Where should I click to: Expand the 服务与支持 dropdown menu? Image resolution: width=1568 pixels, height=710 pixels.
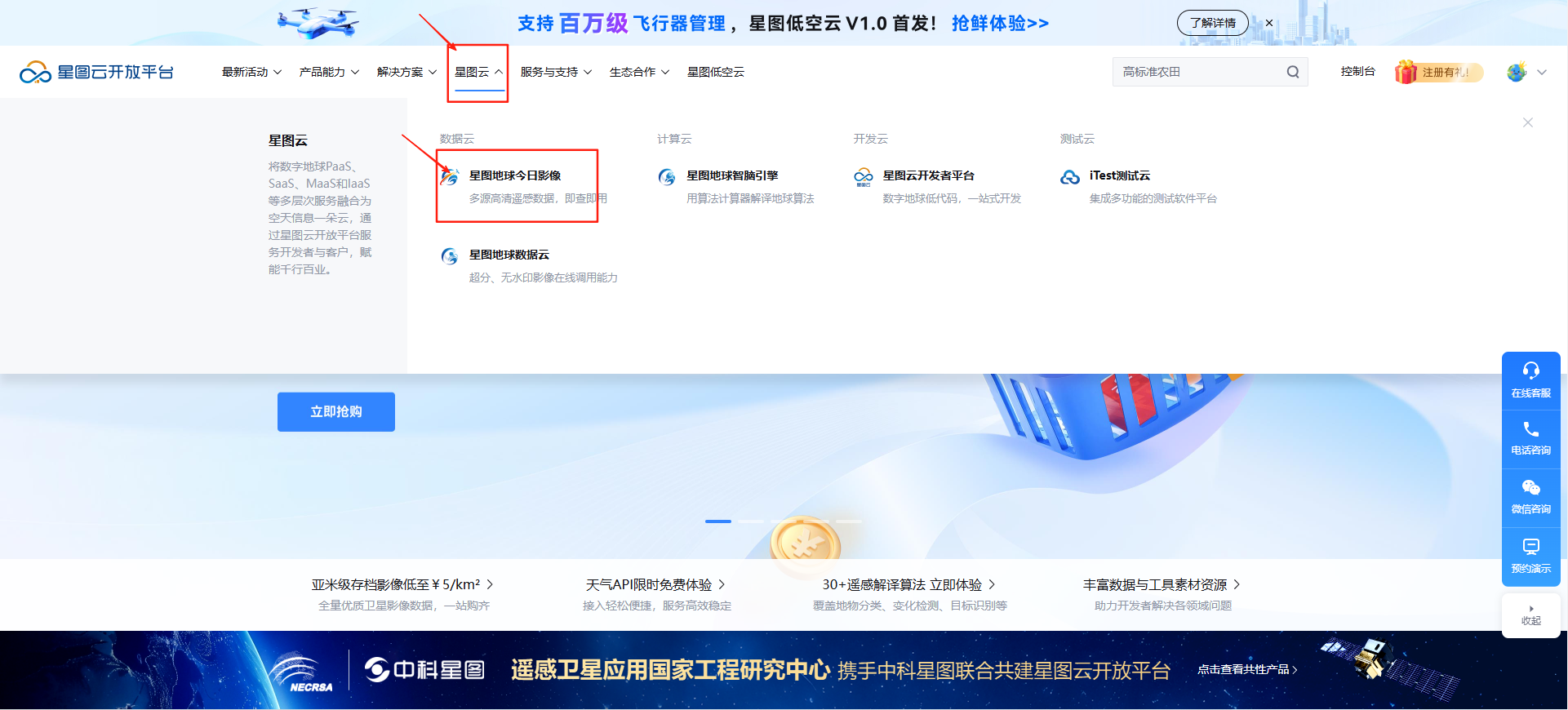coord(556,72)
